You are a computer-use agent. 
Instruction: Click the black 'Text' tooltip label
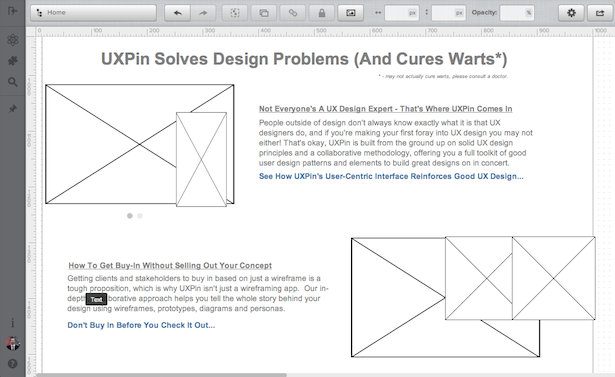96,299
